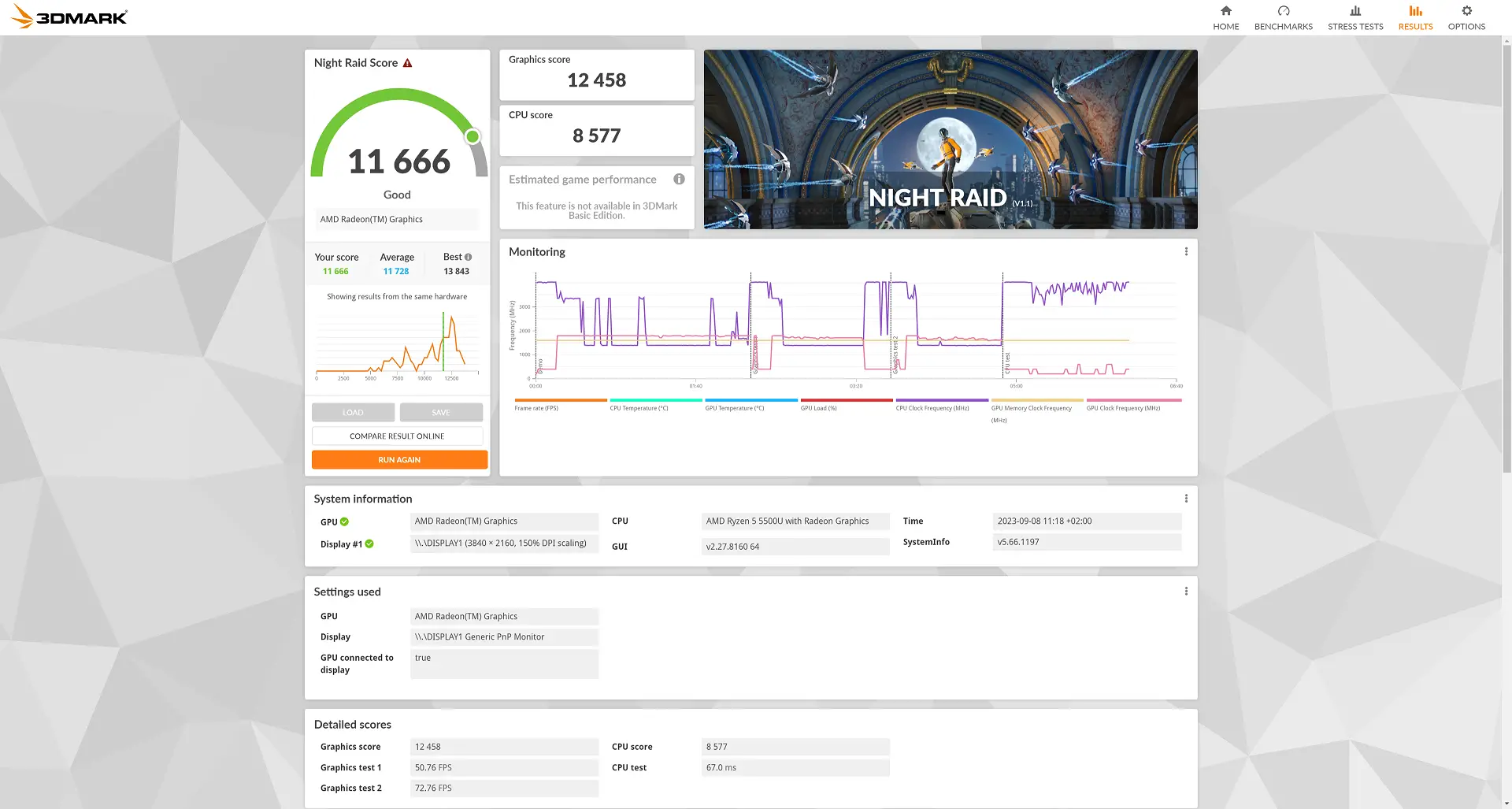Click the GPU connected to display value true

[x=504, y=663]
